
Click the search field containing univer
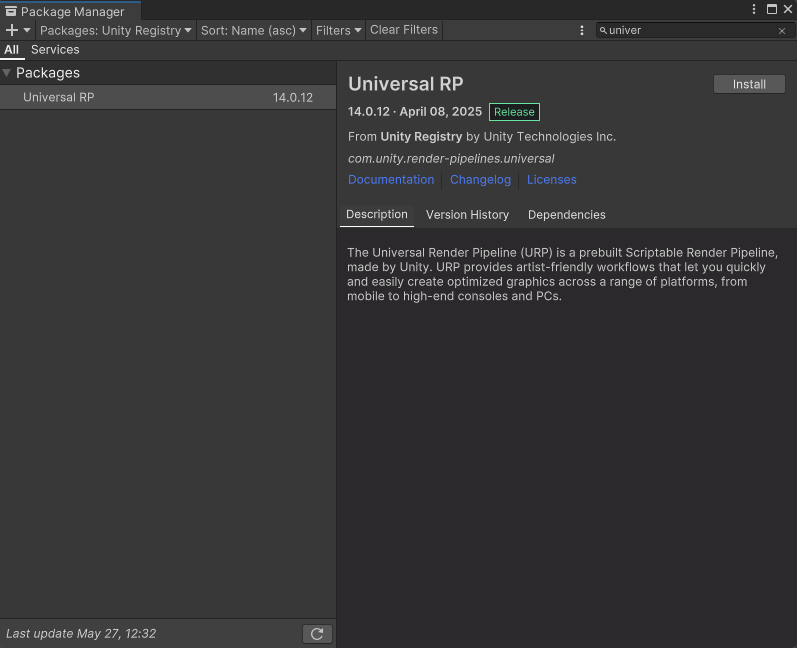click(x=693, y=30)
